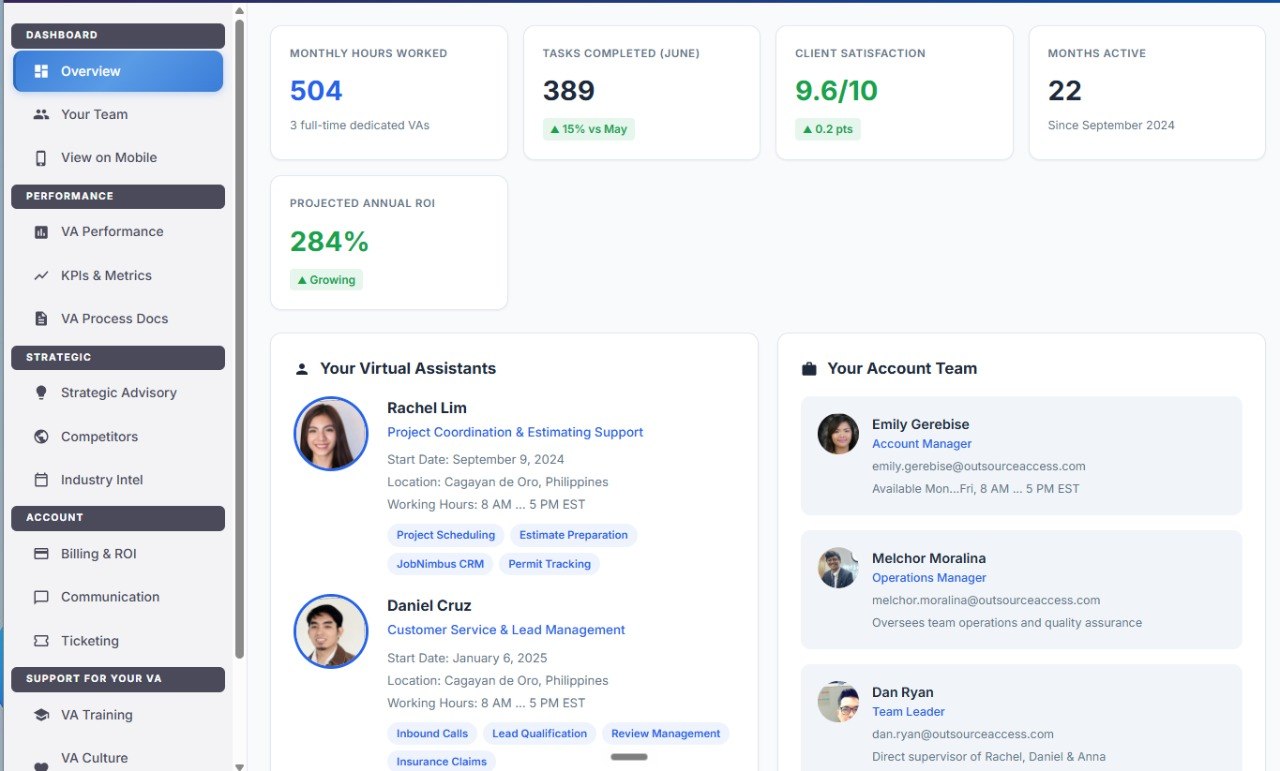The width and height of the screenshot is (1280, 771).
Task: Click dan.ryan@outsourceaccess.com email
Action: click(x=963, y=734)
